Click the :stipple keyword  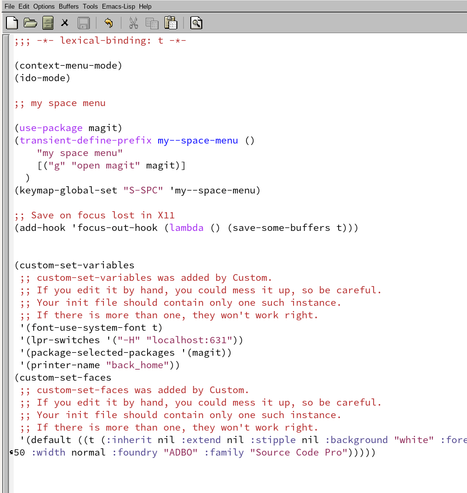point(273,440)
